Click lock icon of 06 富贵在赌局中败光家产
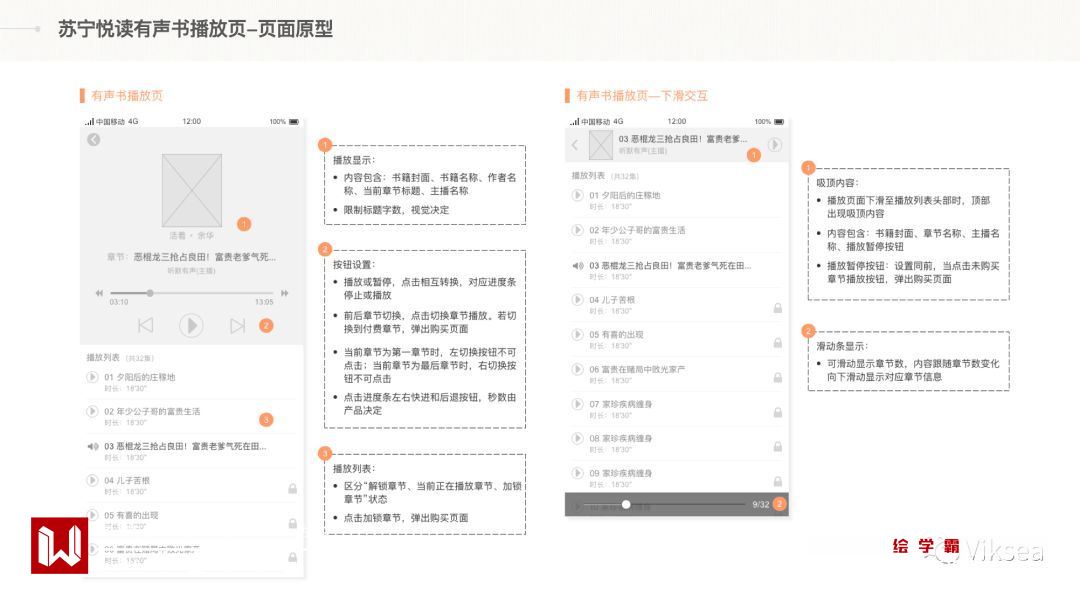Screen dimensions: 1080x596 778,378
